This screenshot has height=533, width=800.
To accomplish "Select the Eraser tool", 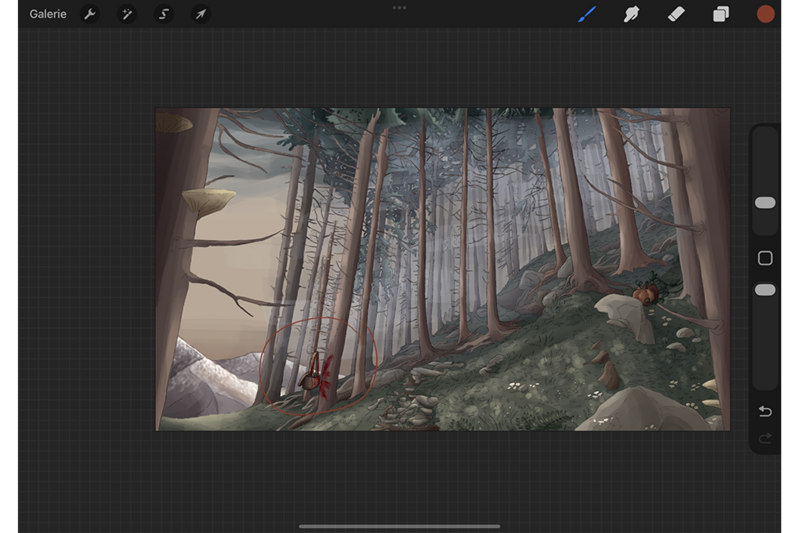I will (x=676, y=14).
